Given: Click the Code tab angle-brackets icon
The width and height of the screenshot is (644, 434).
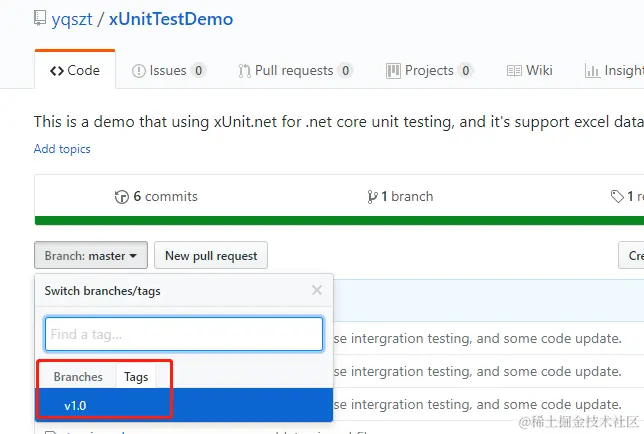Looking at the screenshot, I should pyautogui.click(x=57, y=71).
